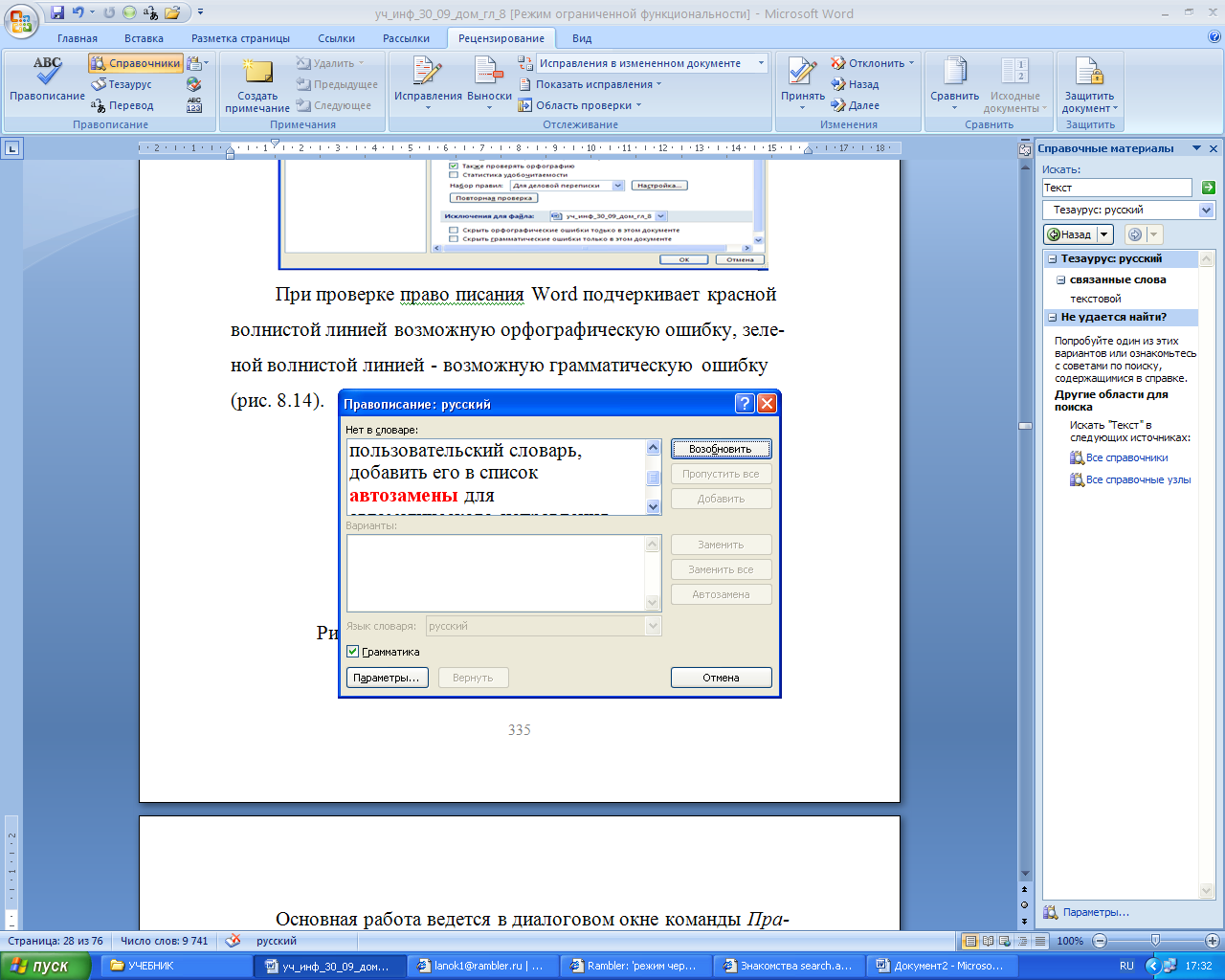Screen dimensions: 1225x980
Task: Open the research pane options arrow
Action: click(1195, 148)
